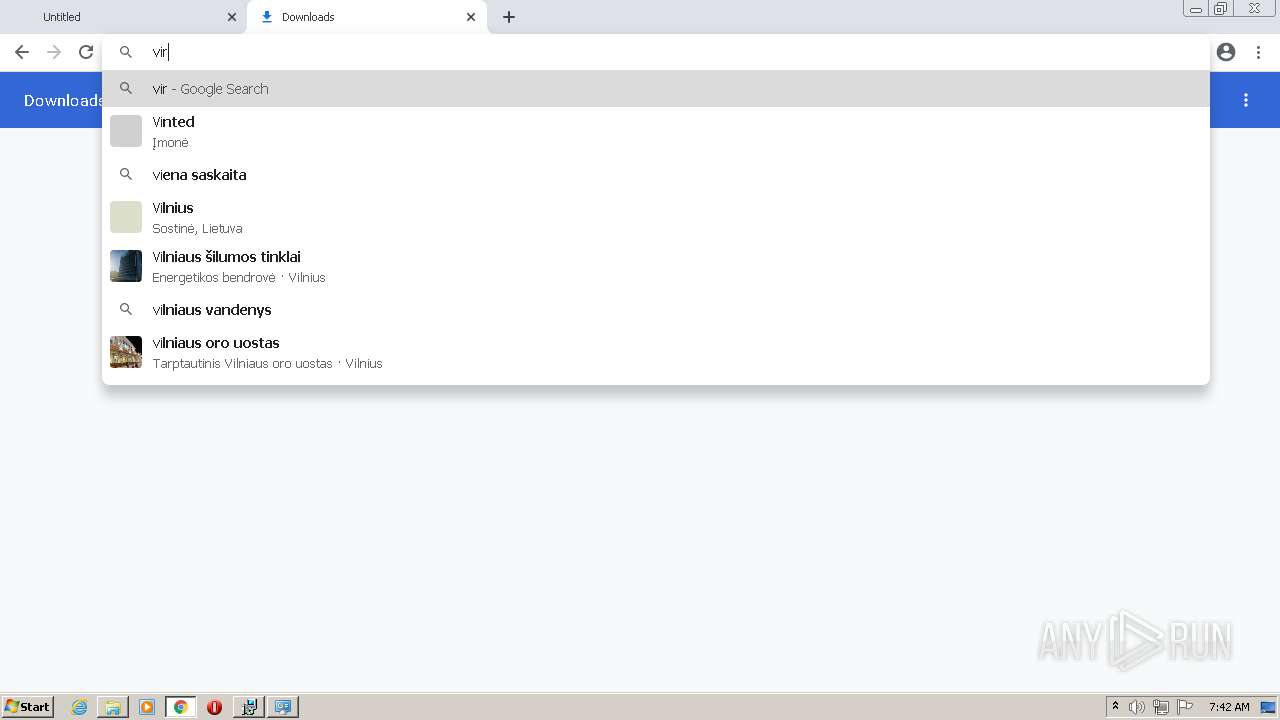Click the search icon beside 'viena saskaita'

pos(126,174)
